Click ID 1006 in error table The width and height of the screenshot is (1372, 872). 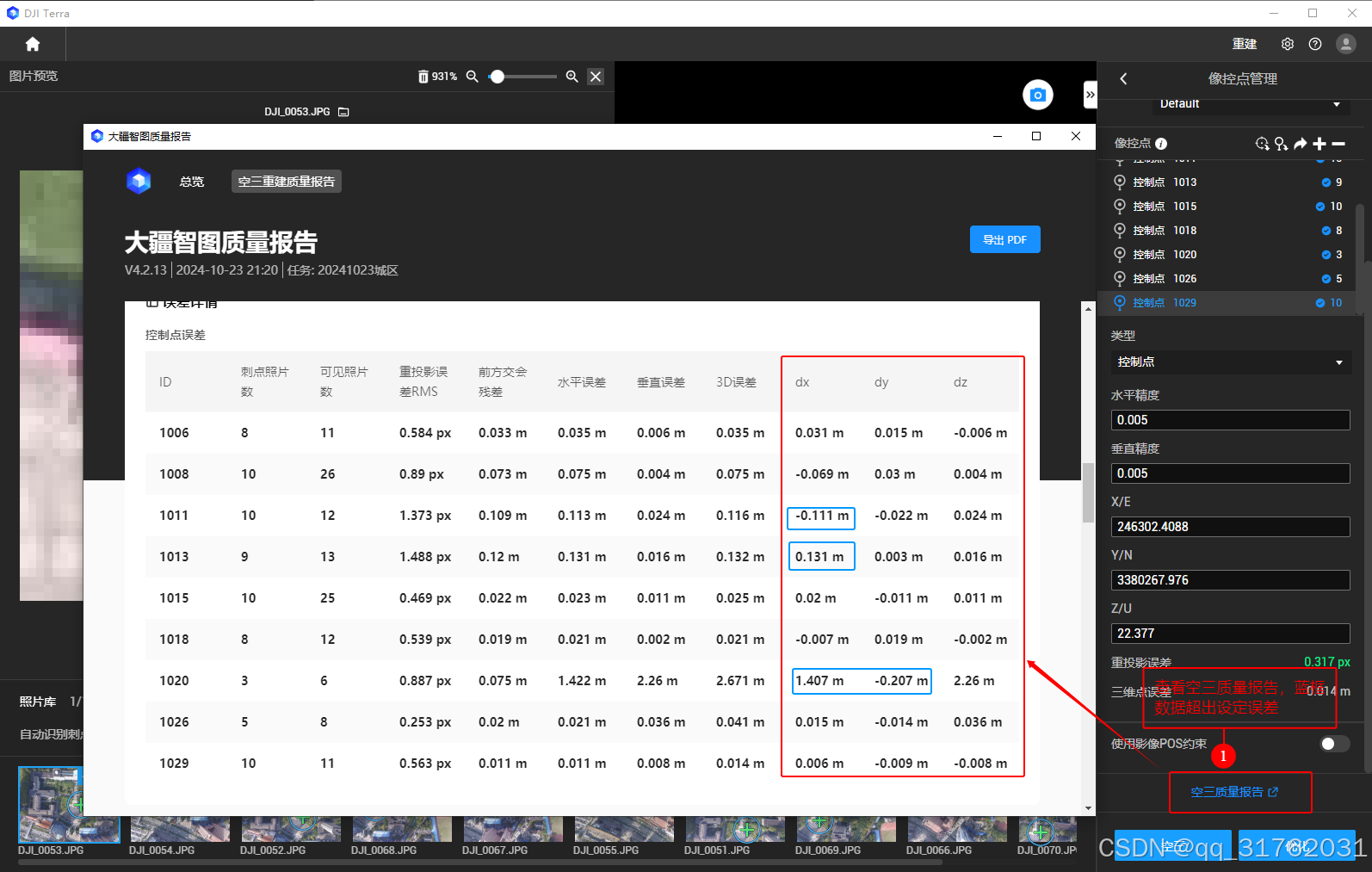(x=174, y=433)
